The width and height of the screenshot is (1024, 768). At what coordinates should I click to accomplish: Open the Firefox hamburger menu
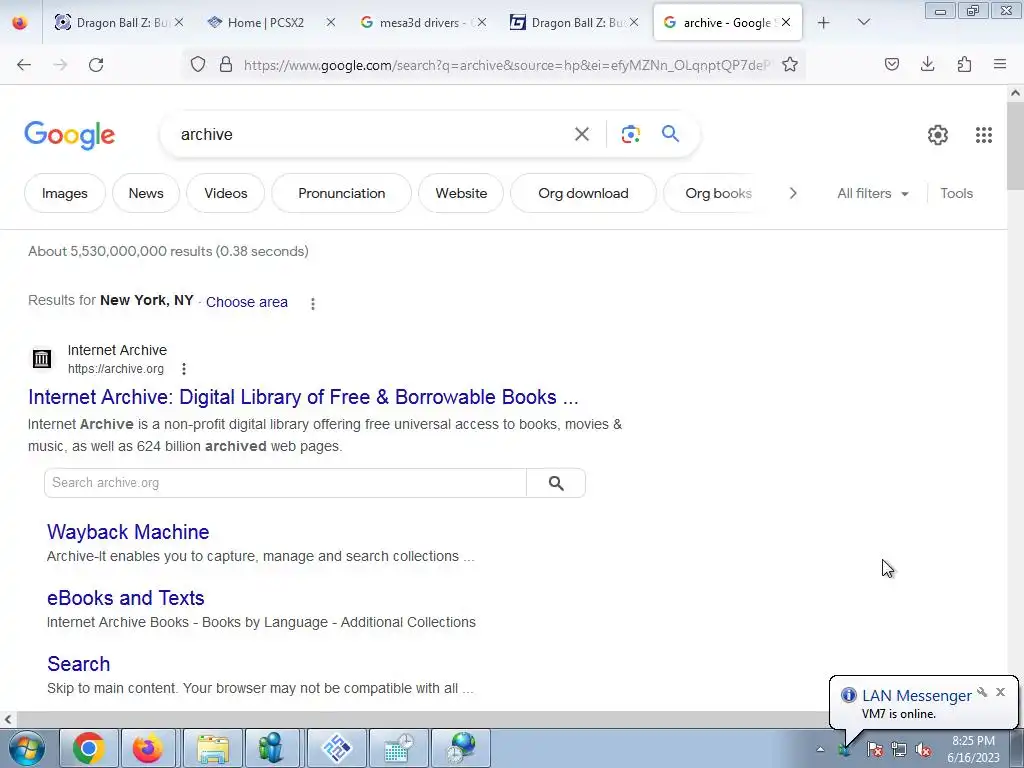tap(1000, 64)
